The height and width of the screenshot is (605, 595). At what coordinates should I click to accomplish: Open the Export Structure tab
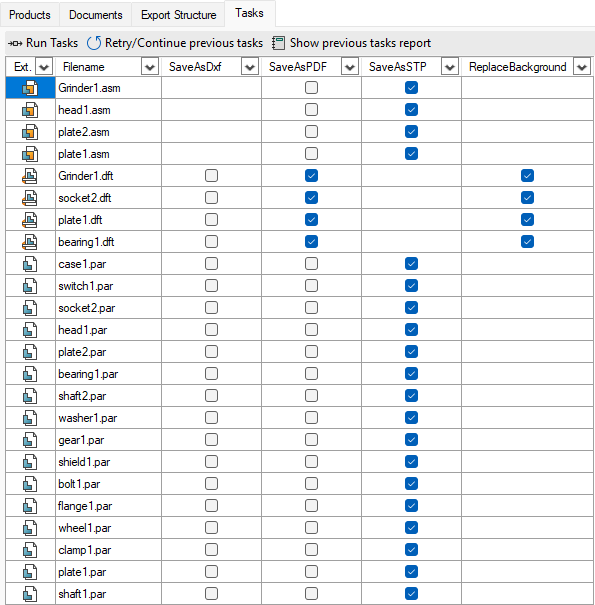tap(178, 15)
